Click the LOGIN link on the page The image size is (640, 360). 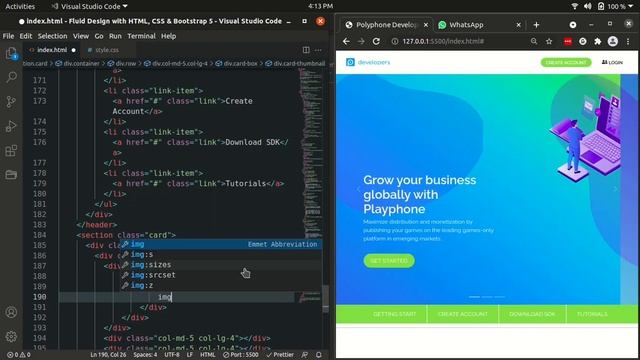click(x=612, y=62)
